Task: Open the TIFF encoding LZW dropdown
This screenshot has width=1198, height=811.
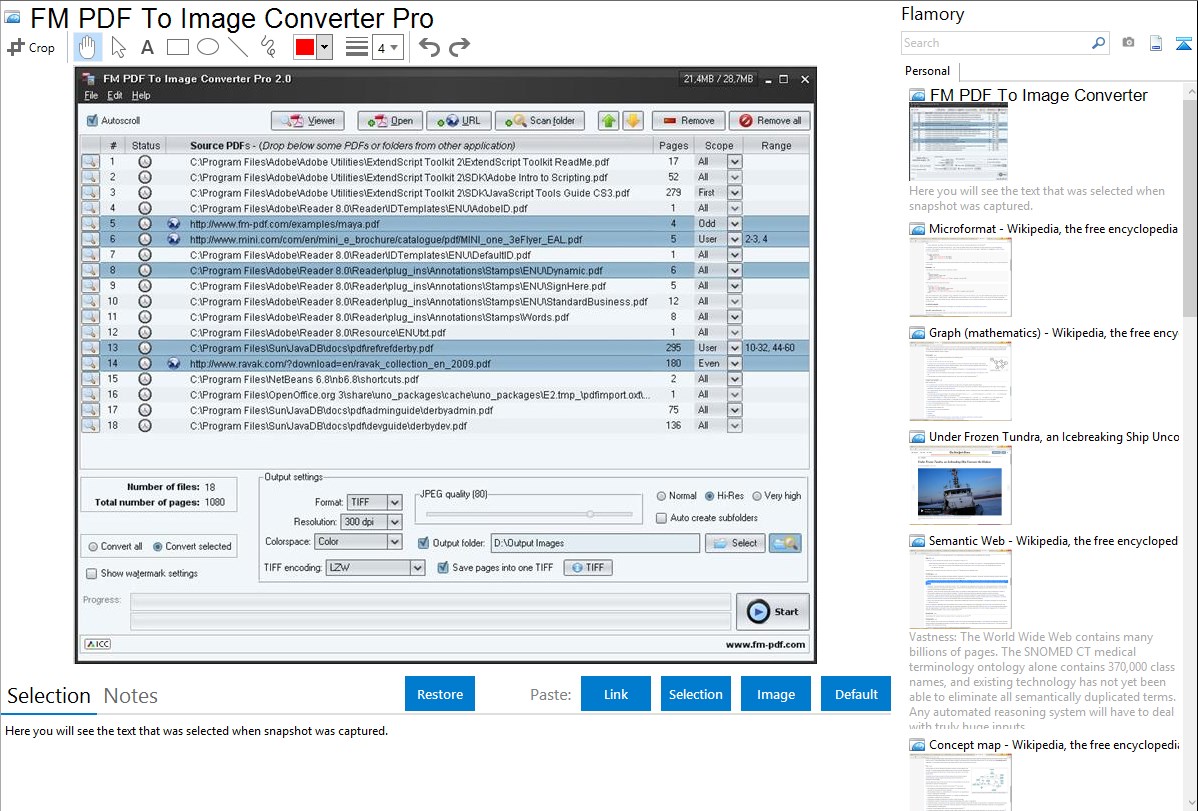Action: [x=417, y=568]
